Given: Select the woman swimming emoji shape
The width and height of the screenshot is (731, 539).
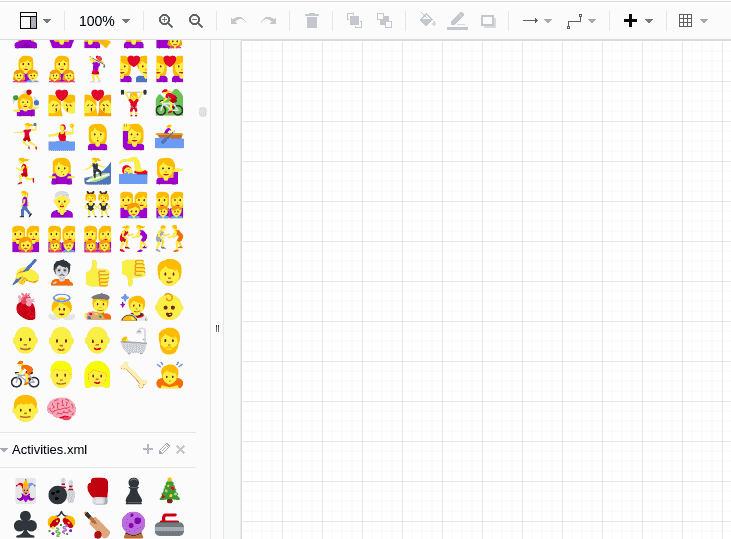Looking at the screenshot, I should pos(133,171).
